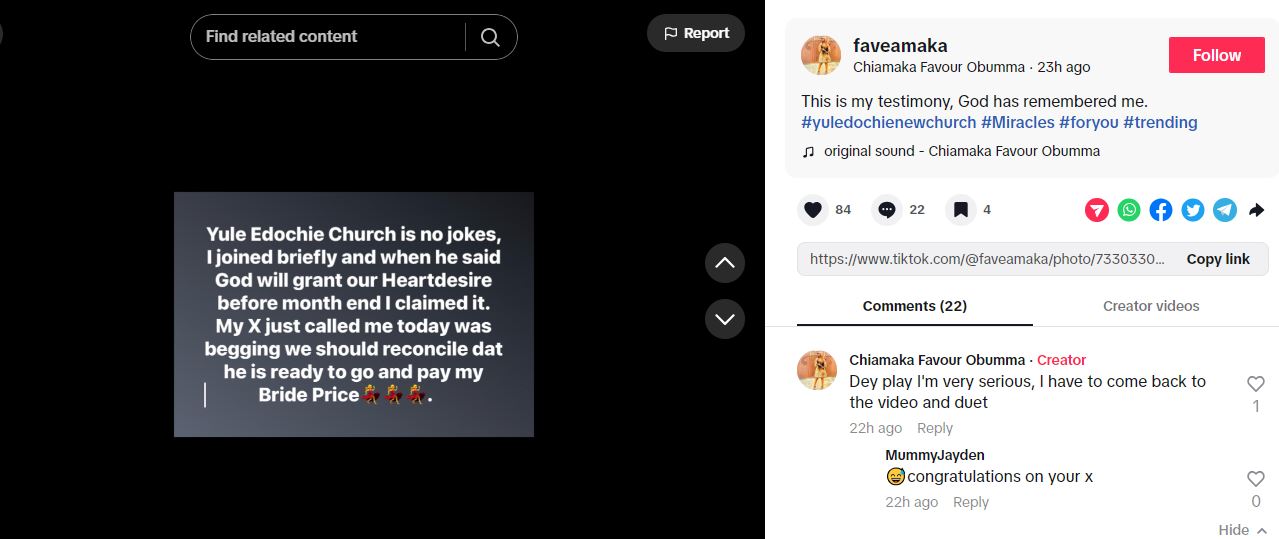Click the search magnifier icon

pos(490,37)
